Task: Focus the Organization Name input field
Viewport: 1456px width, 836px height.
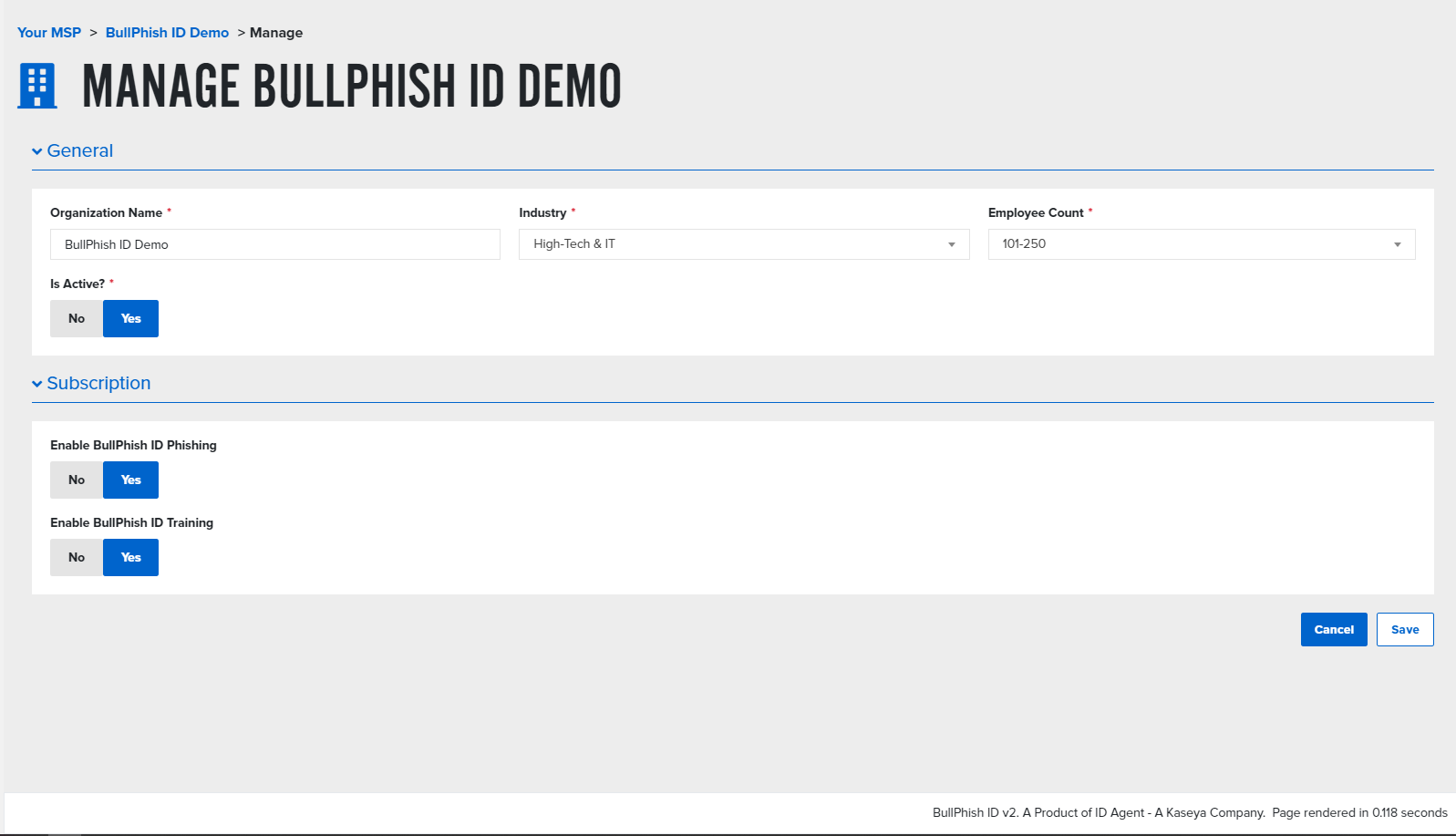Action: 275,244
